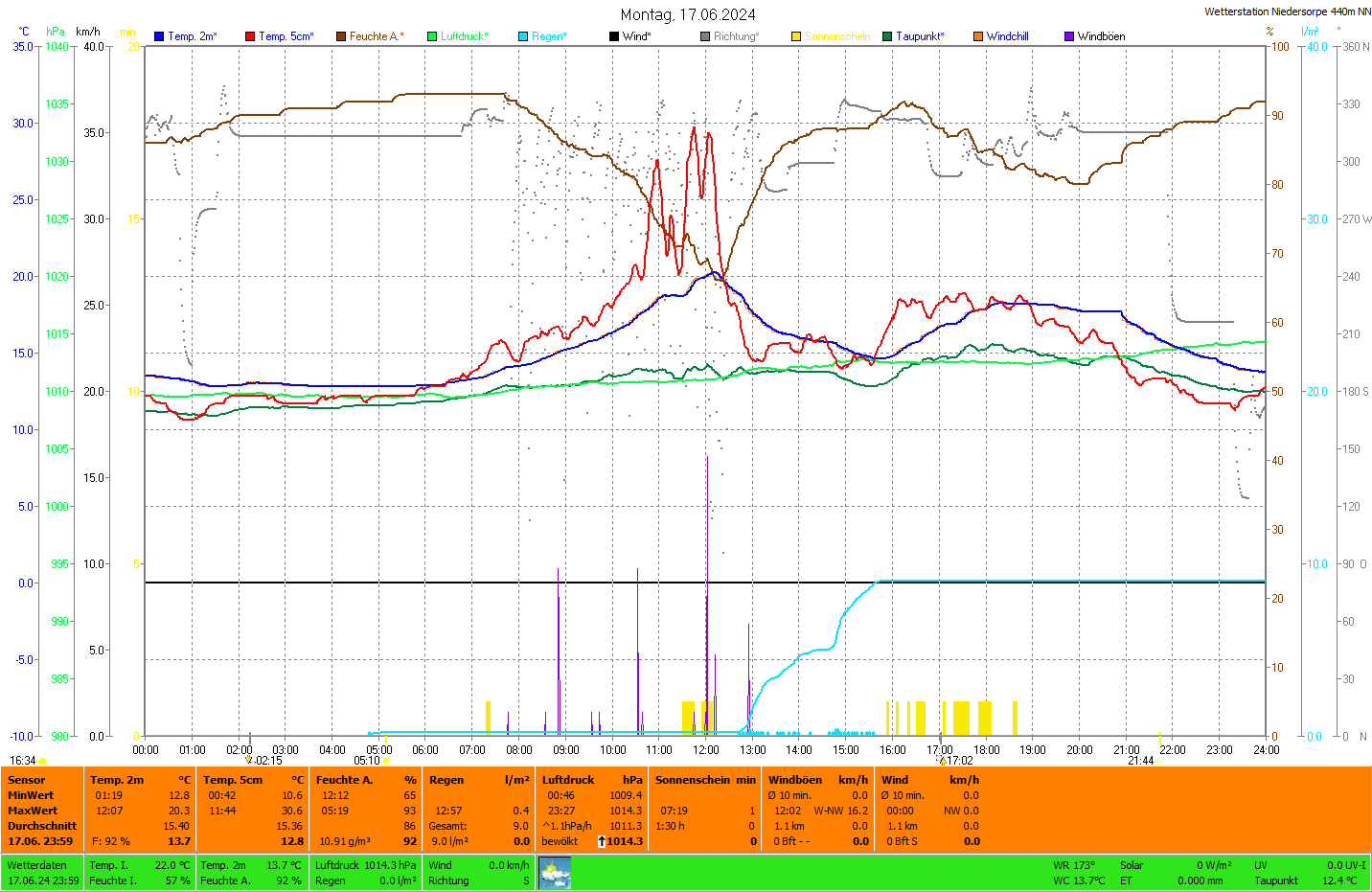
Task: Click the Richtung legend label
Action: (736, 36)
